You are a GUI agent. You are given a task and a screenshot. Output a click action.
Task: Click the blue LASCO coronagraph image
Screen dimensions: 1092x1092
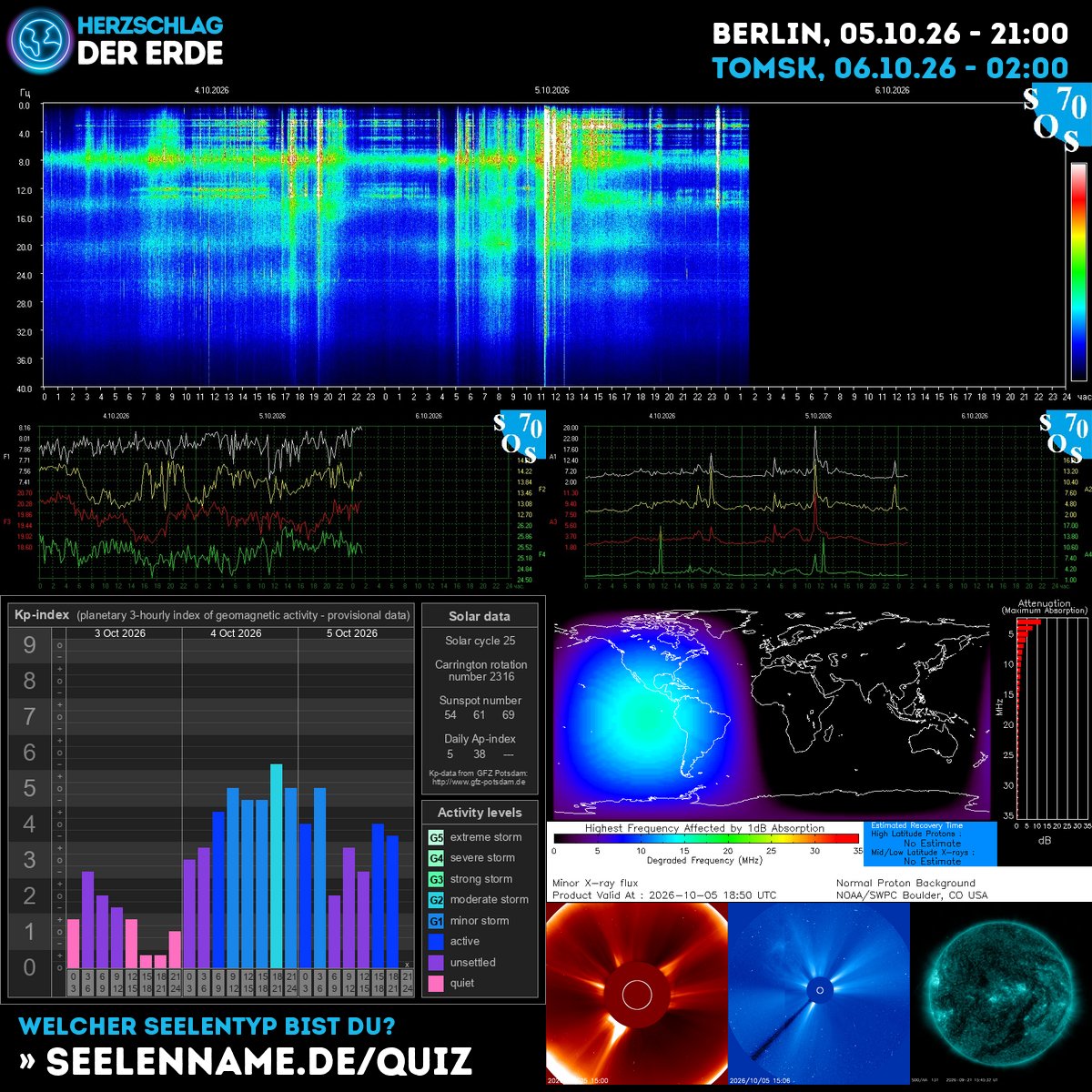pyautogui.click(x=819, y=993)
